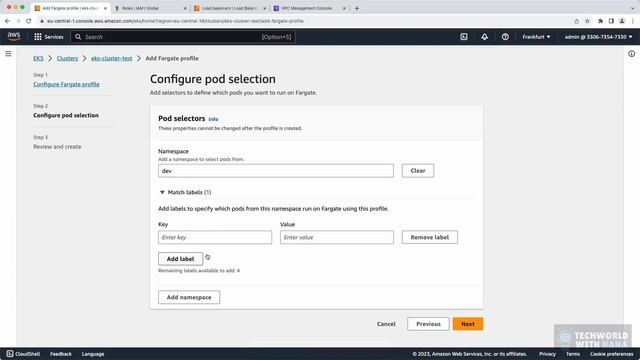
Task: Select the Step 3 Review and create text
Action: 57,147
